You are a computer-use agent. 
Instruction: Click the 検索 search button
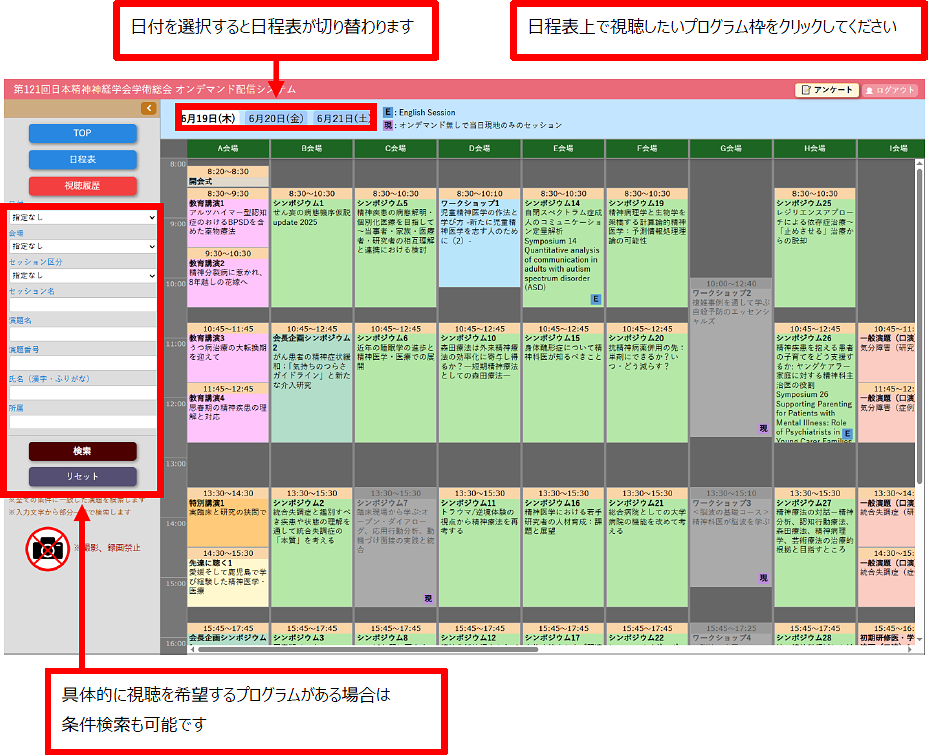[x=82, y=451]
